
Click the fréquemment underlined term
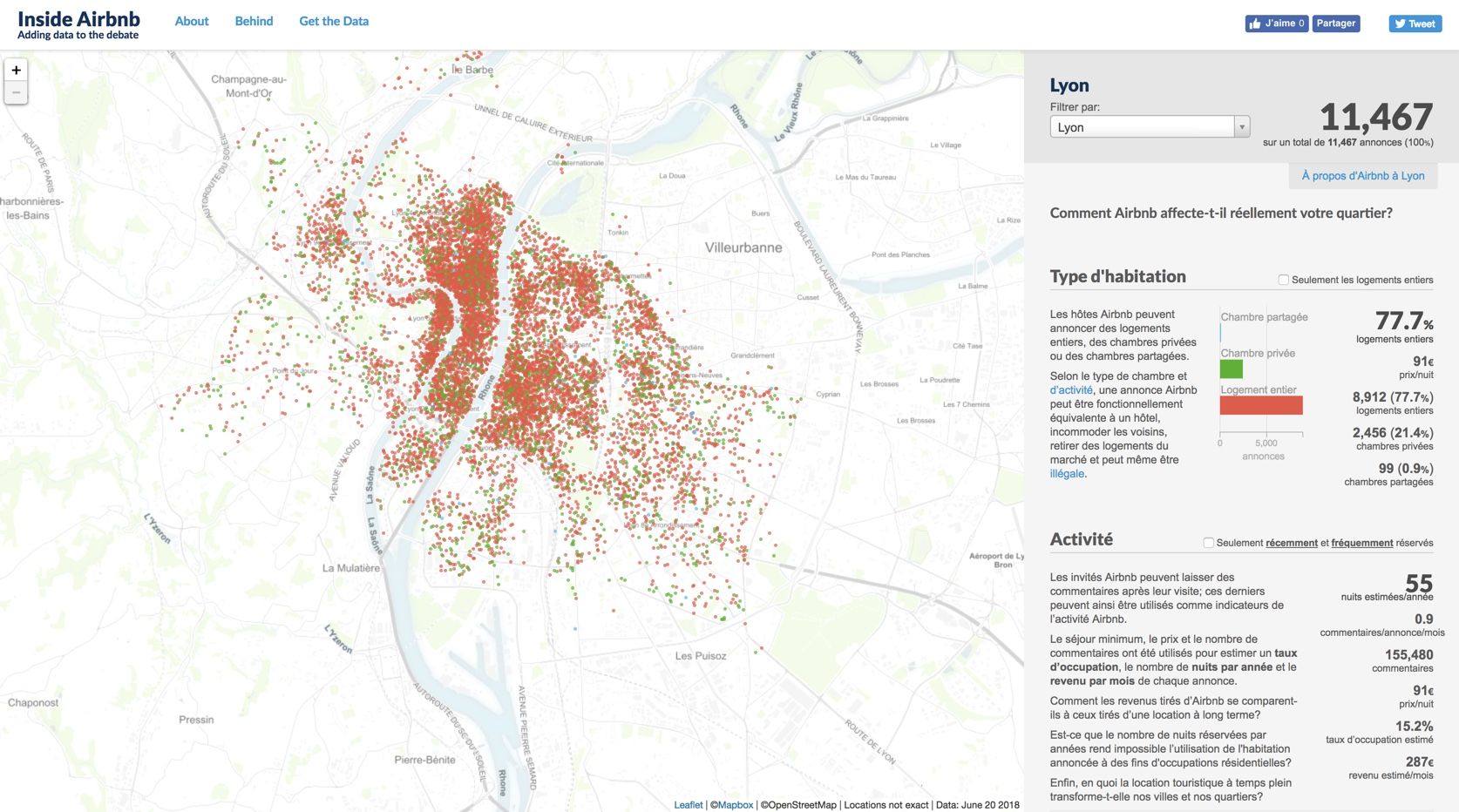[x=1362, y=543]
